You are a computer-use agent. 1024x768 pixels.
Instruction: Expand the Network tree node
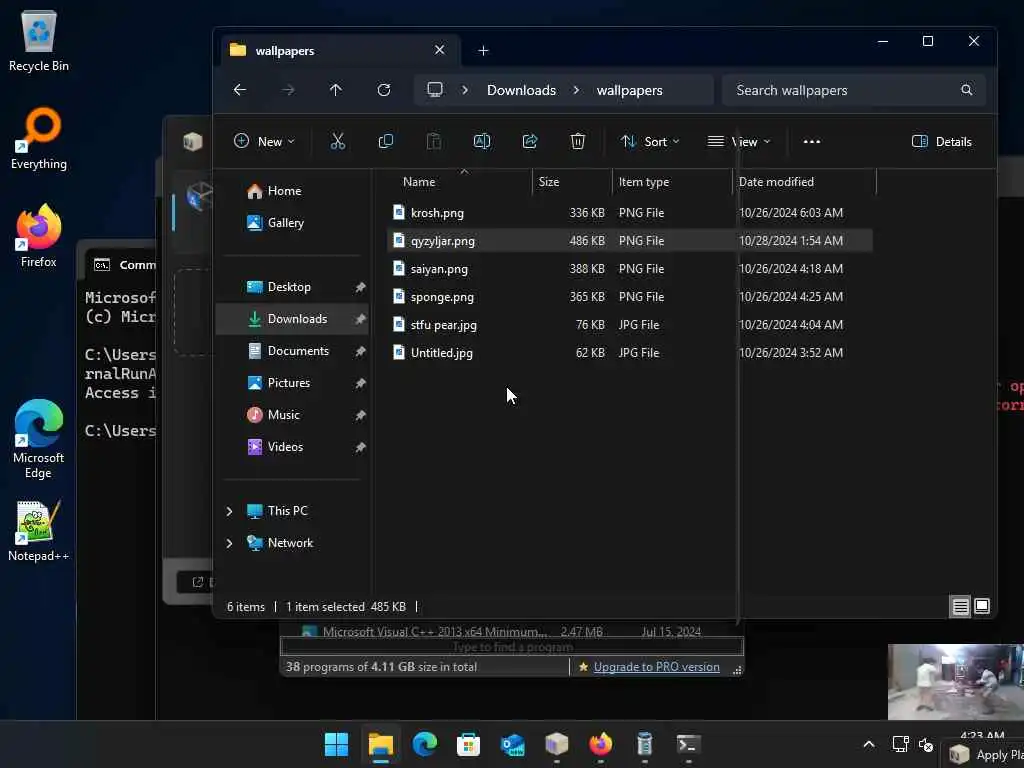point(229,543)
